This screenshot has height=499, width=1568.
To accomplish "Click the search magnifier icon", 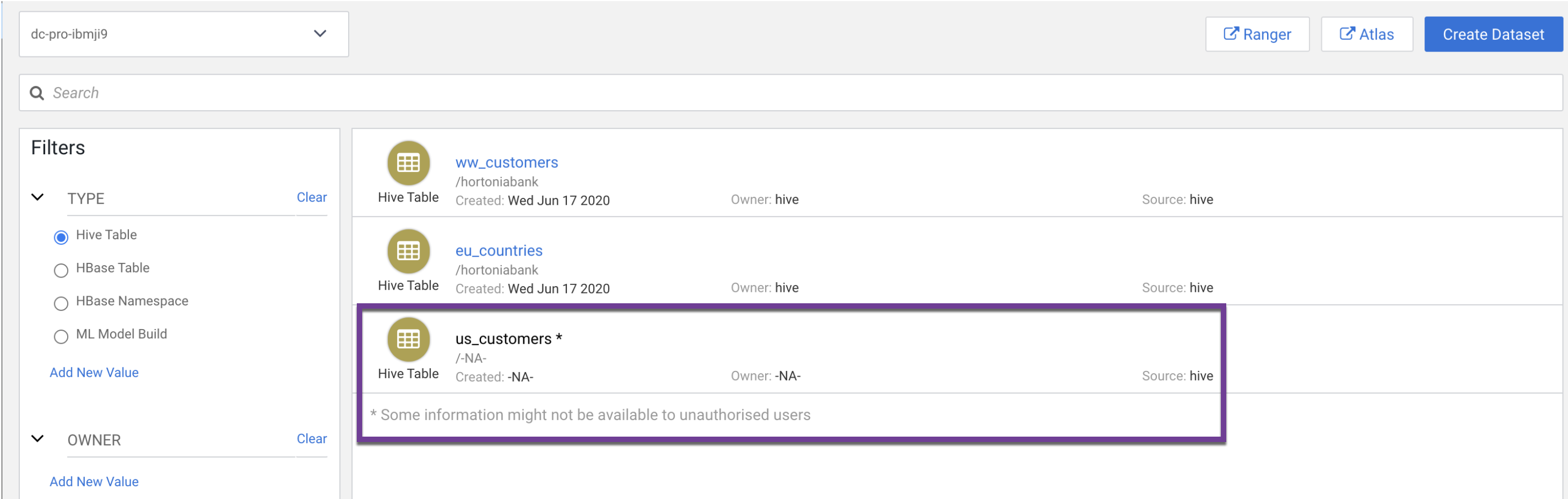I will coord(37,93).
